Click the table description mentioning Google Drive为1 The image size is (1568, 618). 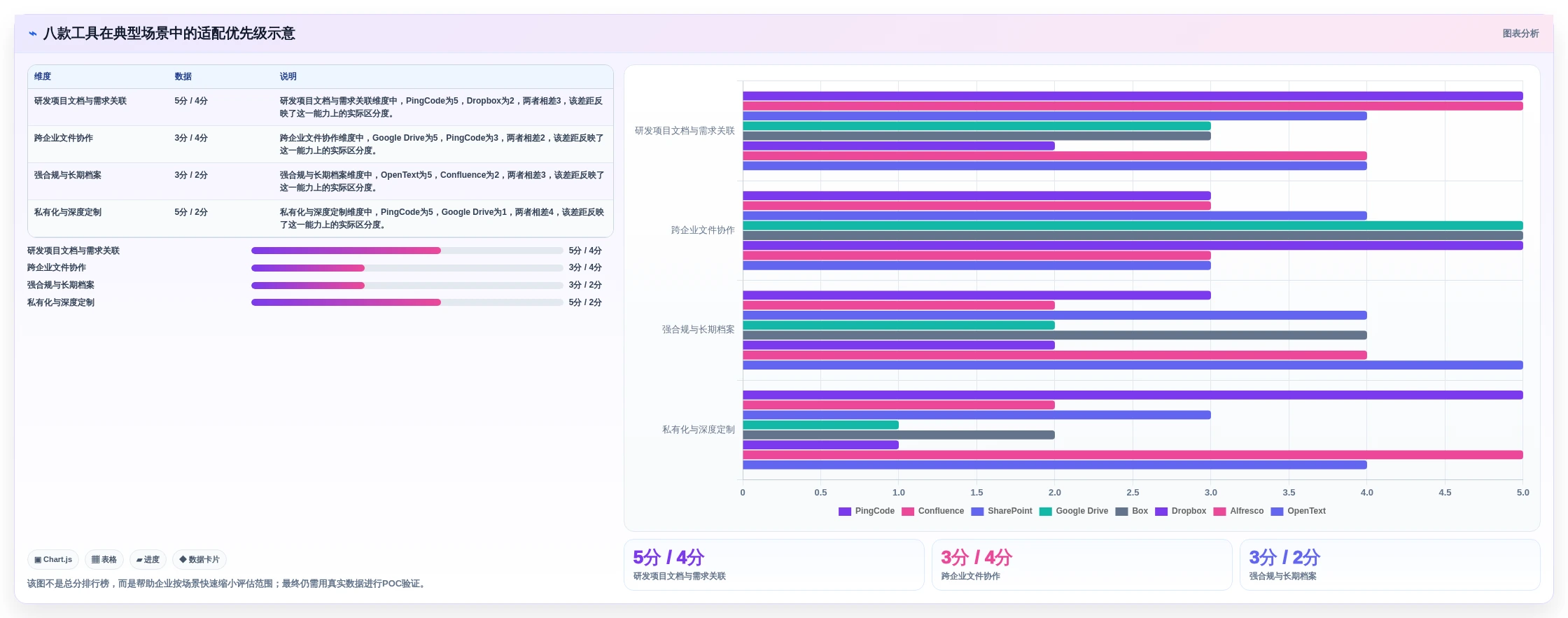tap(442, 218)
